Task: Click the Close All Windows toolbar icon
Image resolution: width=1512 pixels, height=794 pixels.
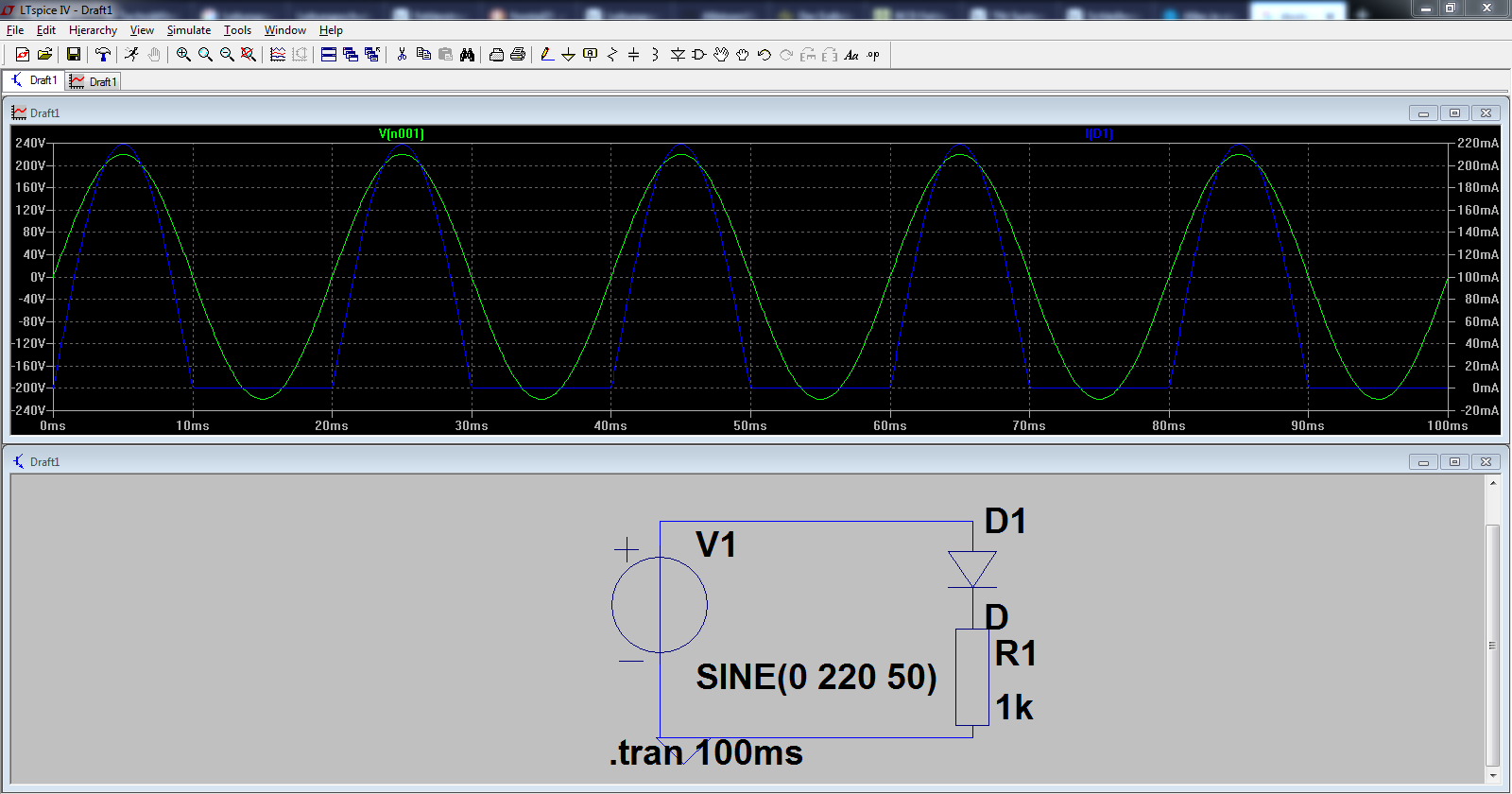Action: pos(372,55)
